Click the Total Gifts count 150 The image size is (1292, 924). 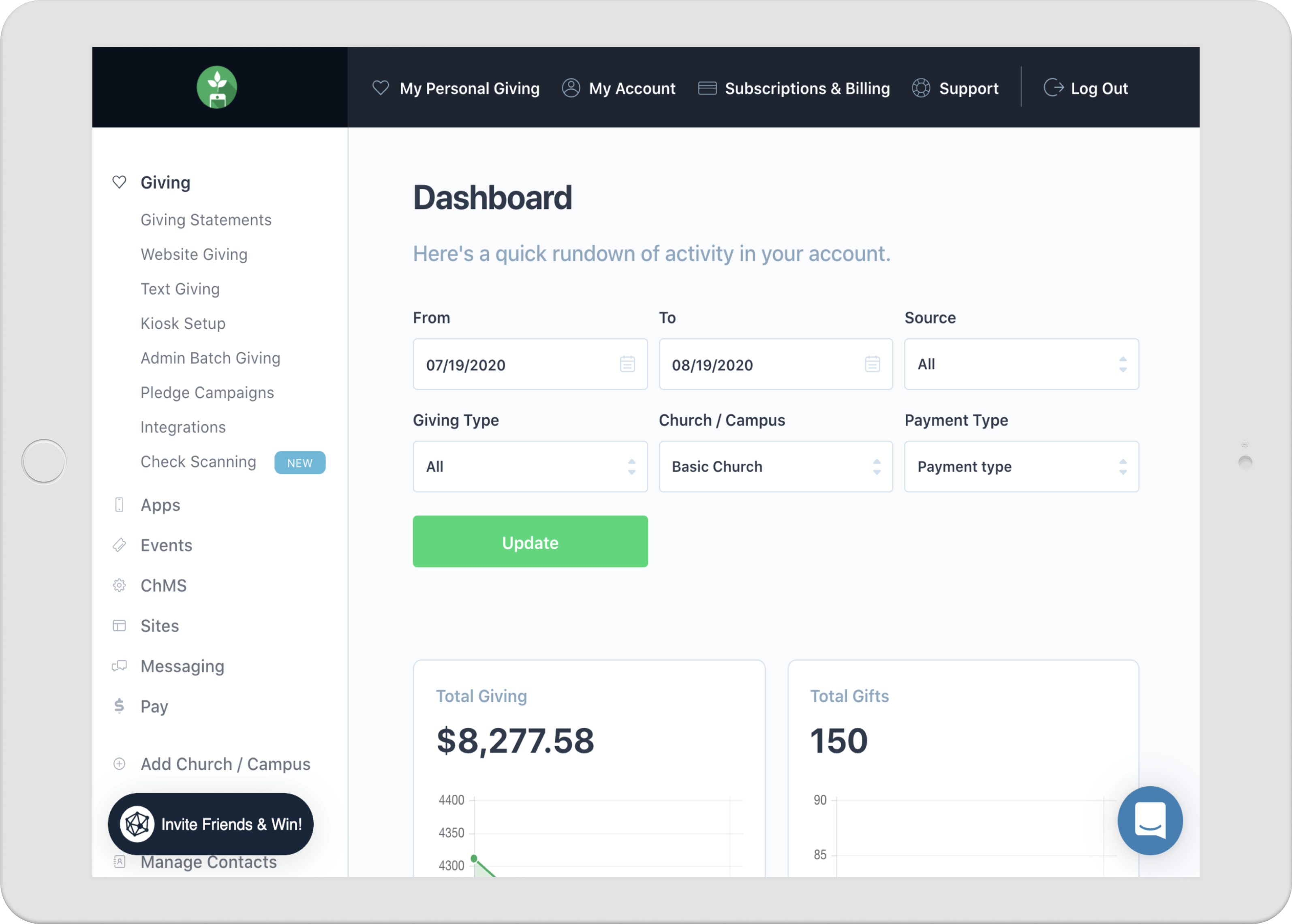(839, 740)
